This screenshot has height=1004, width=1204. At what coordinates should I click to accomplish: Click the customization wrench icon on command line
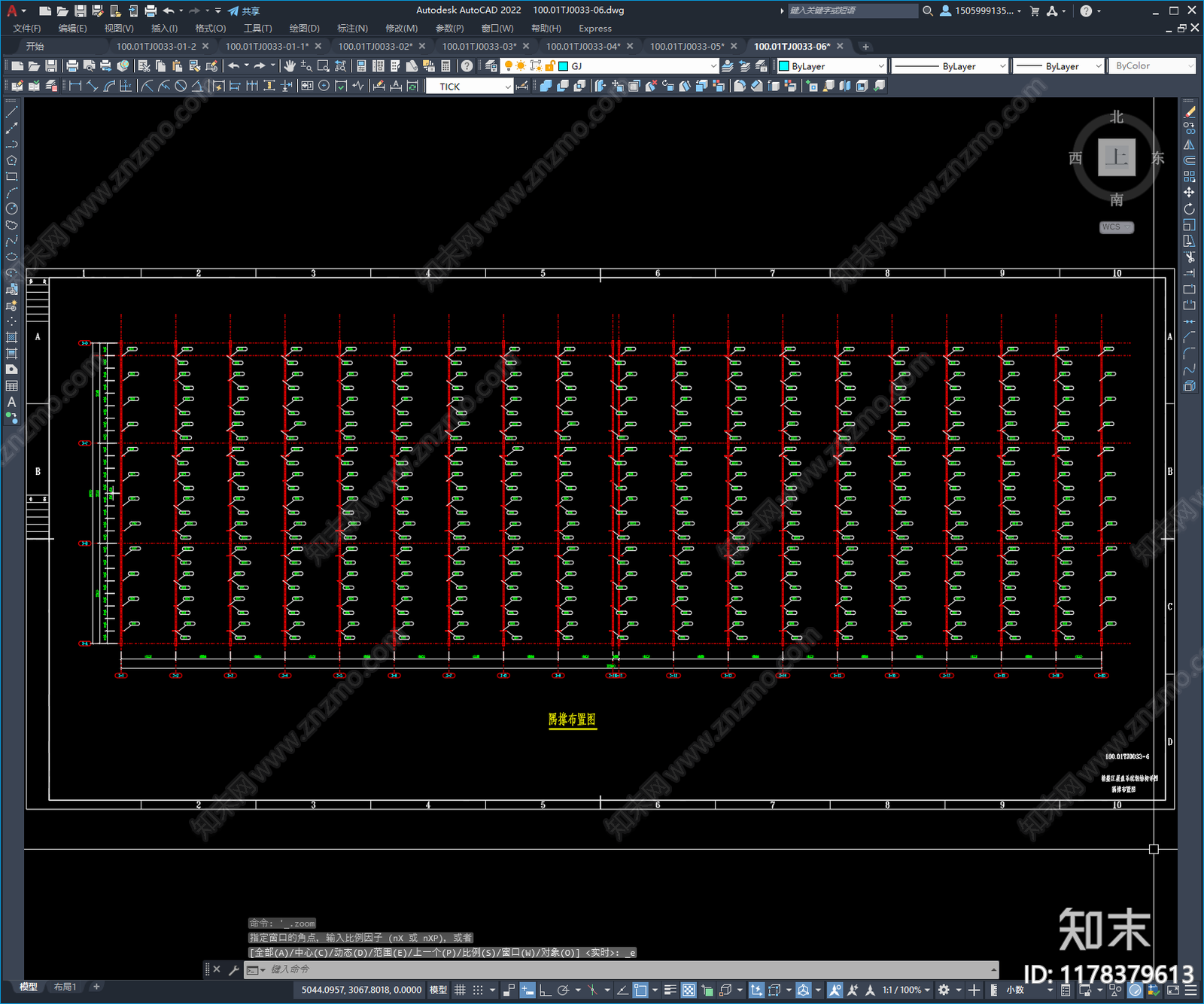(x=233, y=970)
